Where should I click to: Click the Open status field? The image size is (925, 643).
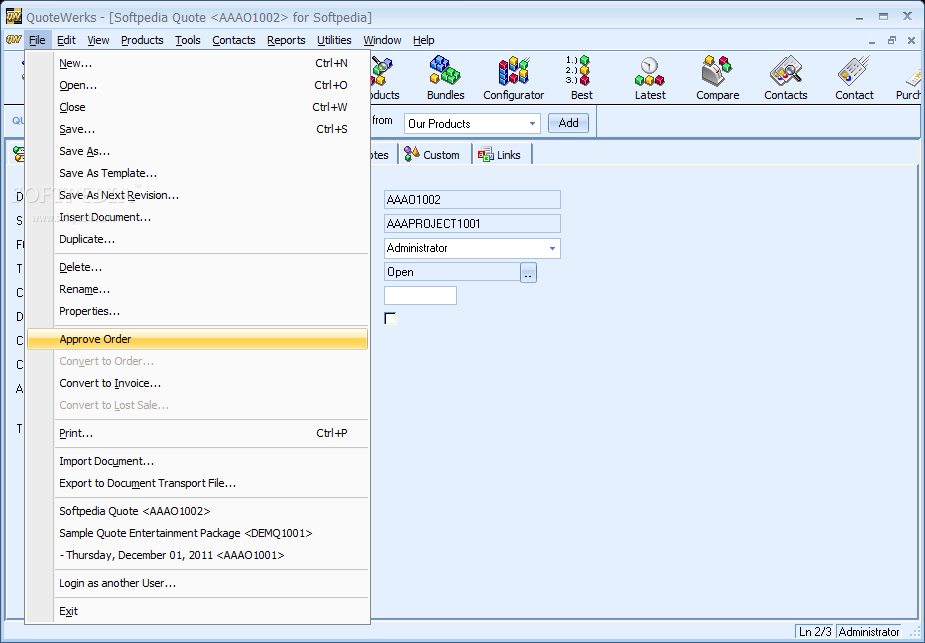(x=452, y=272)
